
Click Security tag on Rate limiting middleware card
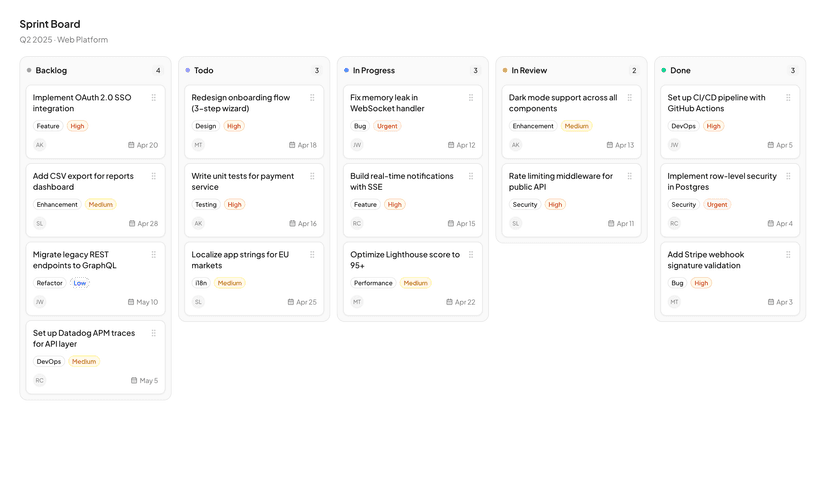click(x=525, y=204)
